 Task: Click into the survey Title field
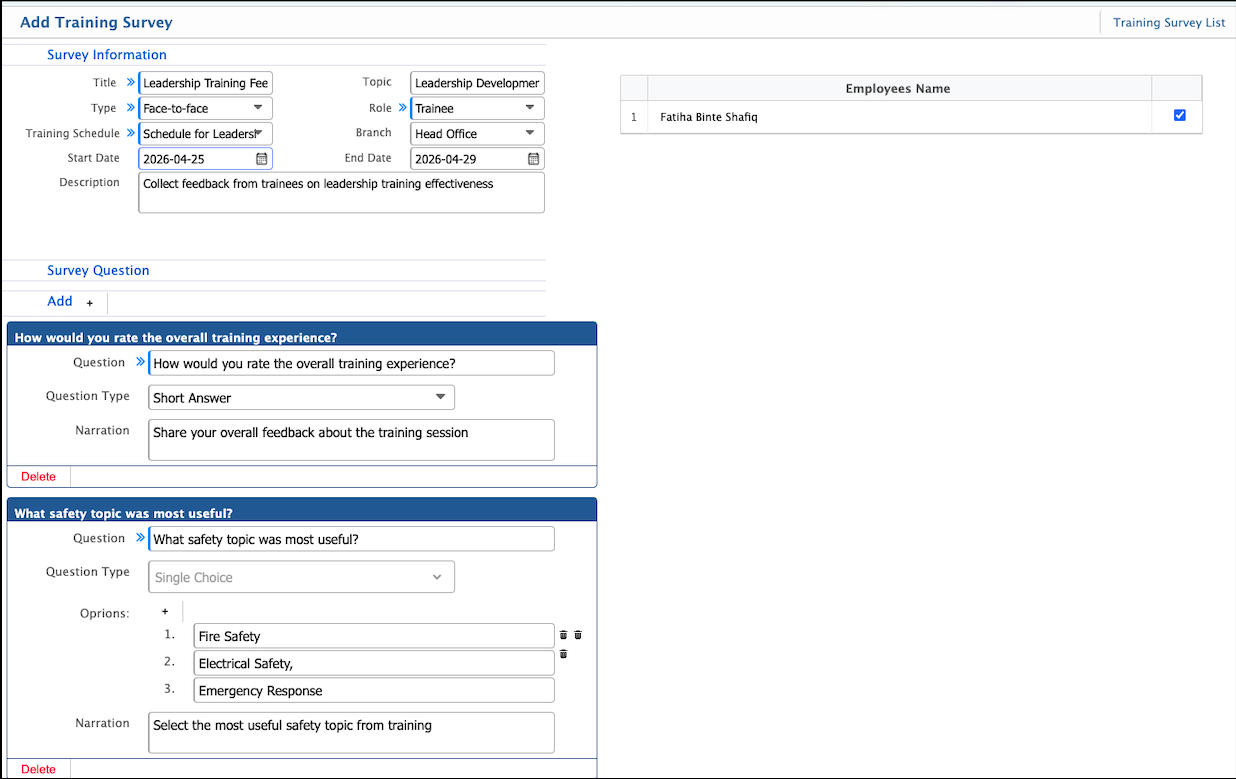coord(205,83)
